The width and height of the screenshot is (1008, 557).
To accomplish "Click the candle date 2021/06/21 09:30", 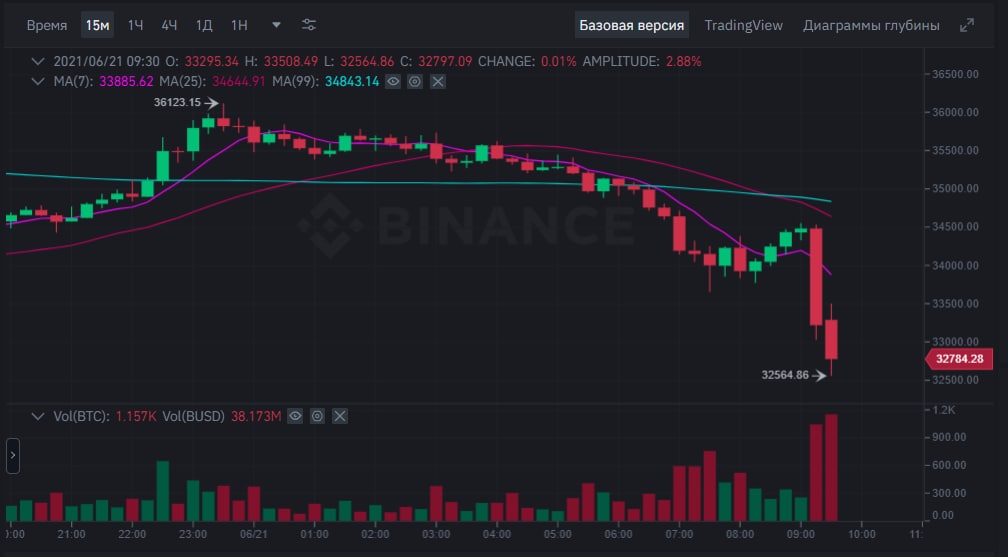I will (x=107, y=62).
